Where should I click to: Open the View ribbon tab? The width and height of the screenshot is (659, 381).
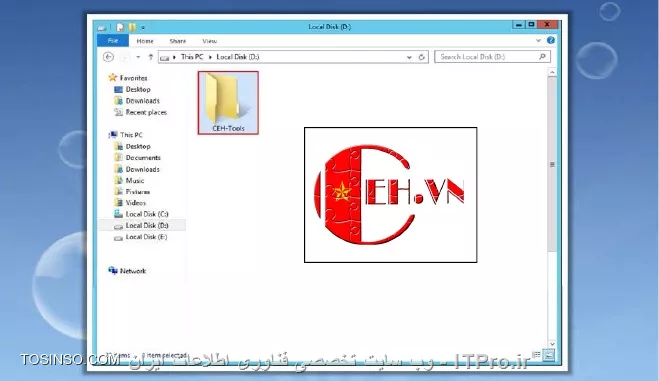(x=209, y=41)
